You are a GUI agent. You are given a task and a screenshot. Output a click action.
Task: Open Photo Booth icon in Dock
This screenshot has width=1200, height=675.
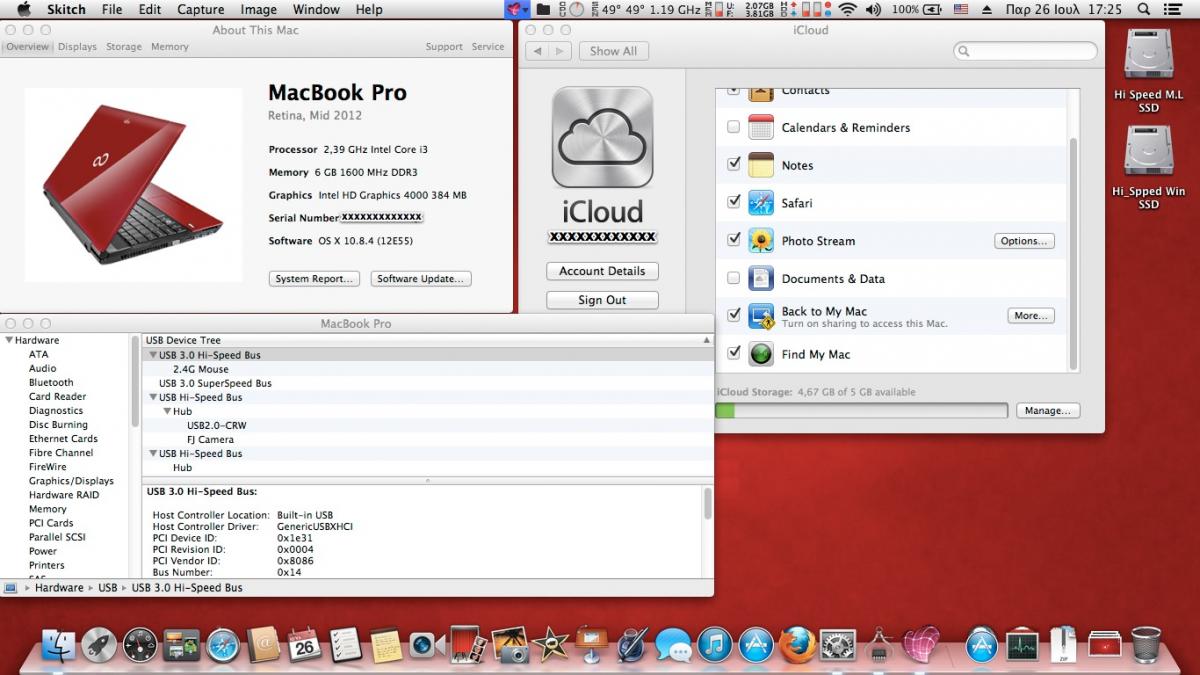[468, 645]
